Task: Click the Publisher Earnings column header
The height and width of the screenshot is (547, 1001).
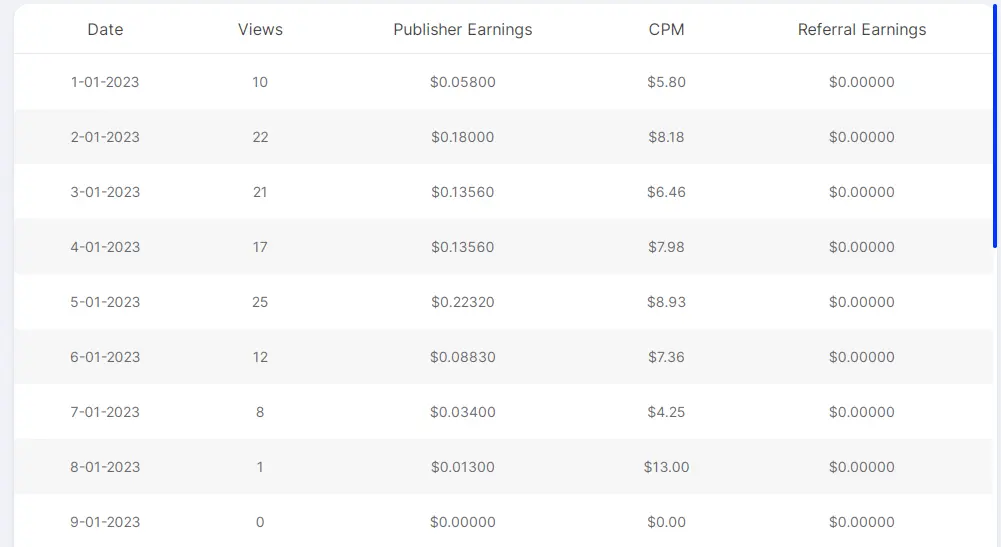Action: [463, 29]
